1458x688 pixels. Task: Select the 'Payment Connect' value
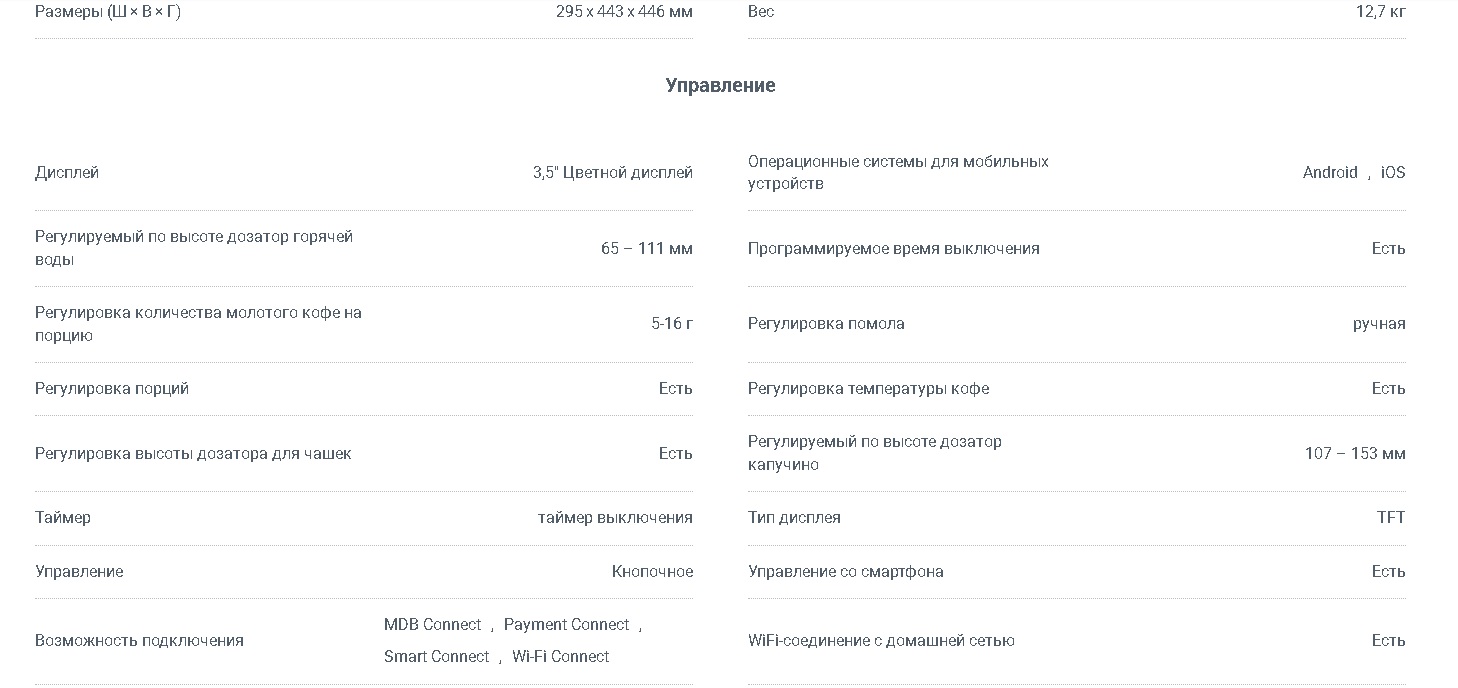coord(566,625)
